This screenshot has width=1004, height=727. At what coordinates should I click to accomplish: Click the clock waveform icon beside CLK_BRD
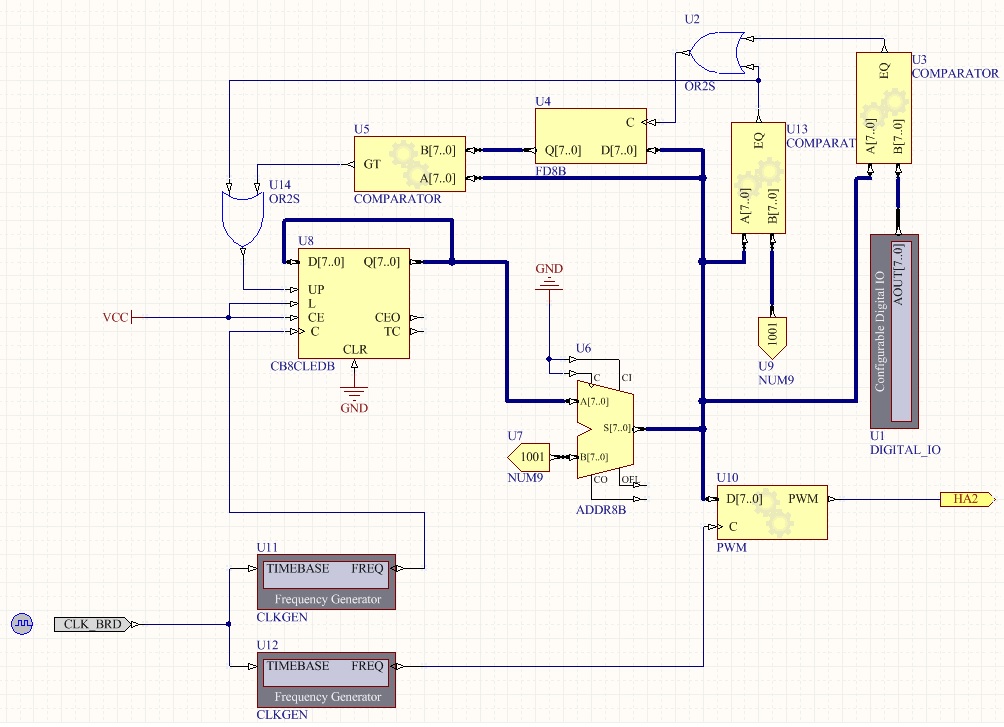[22, 624]
